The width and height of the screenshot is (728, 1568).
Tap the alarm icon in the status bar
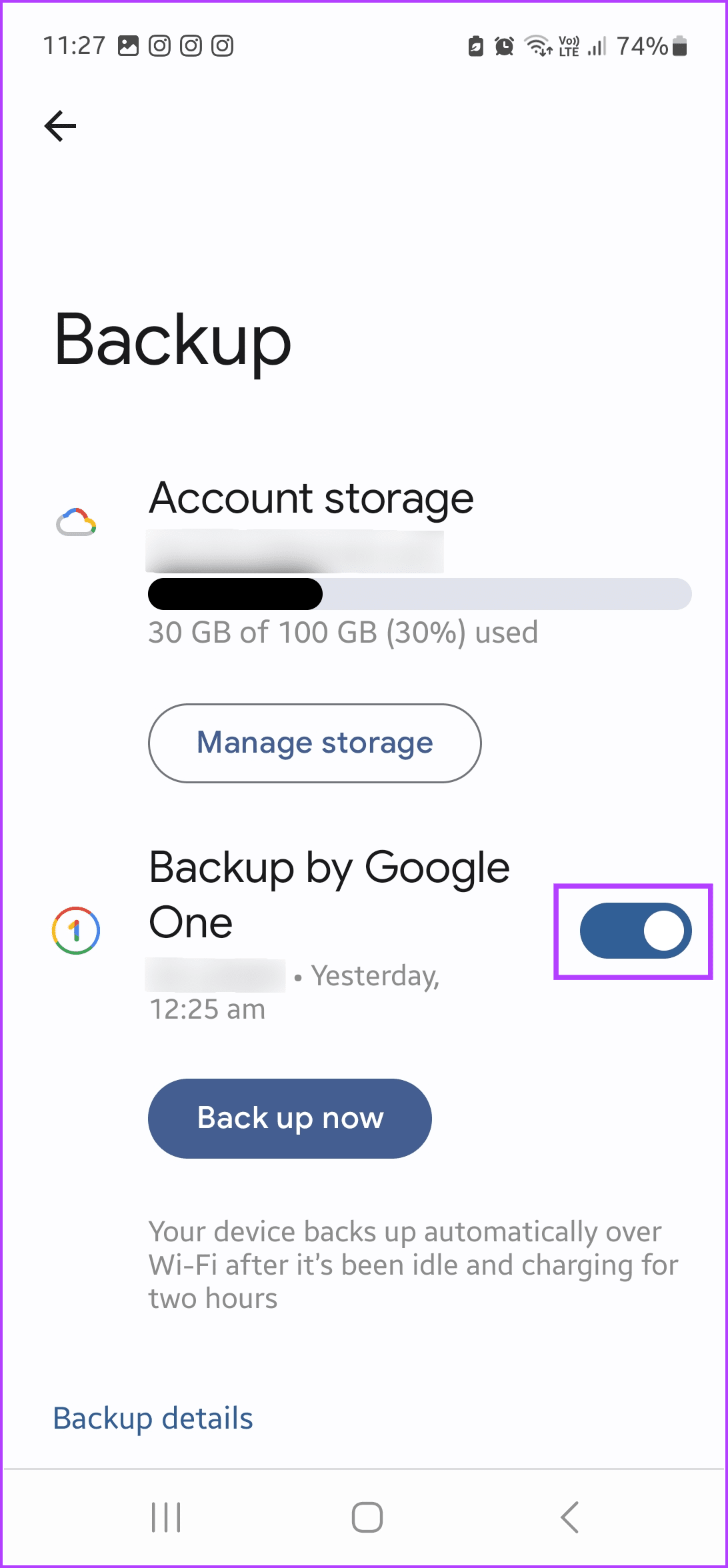click(x=504, y=46)
